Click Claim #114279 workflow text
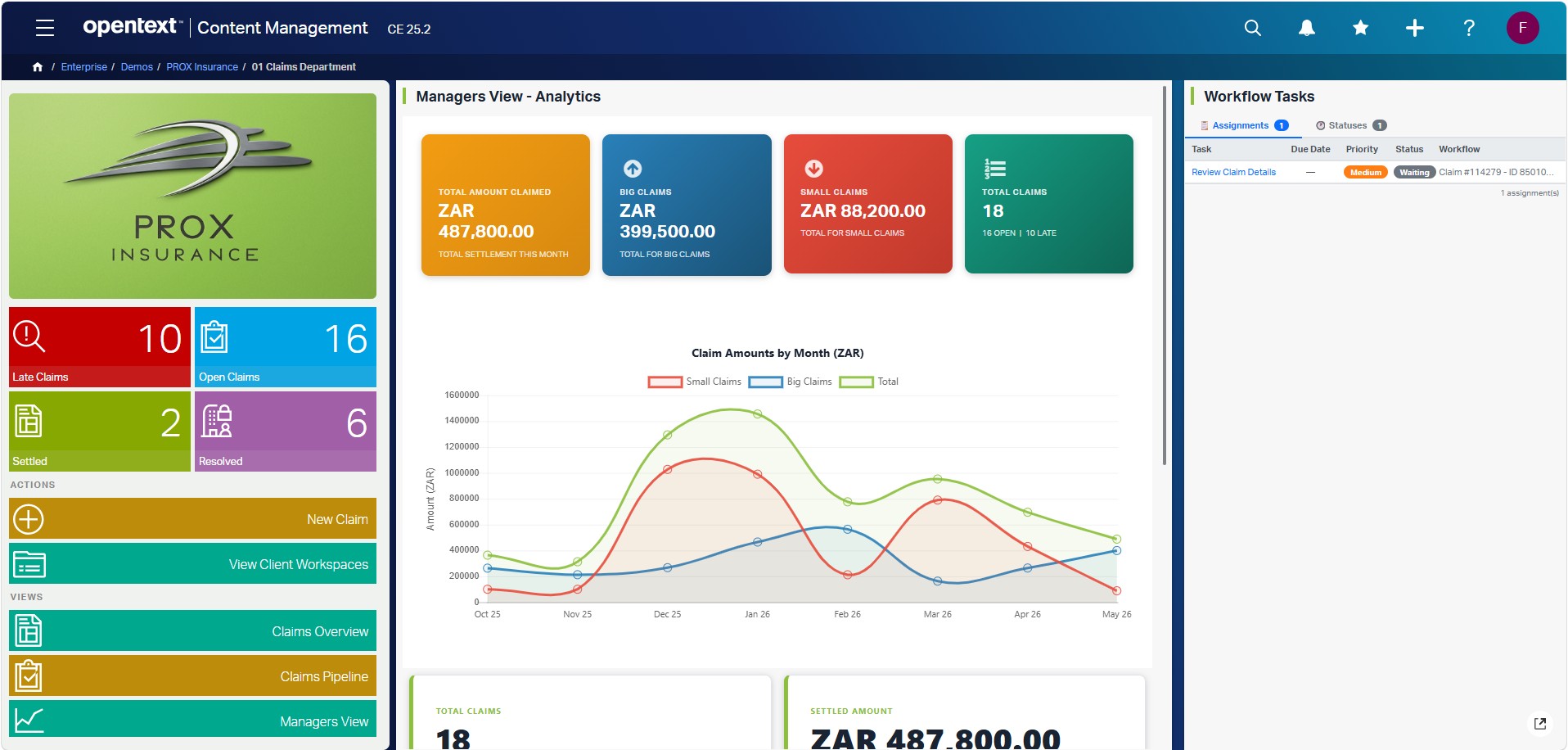This screenshot has width=1568, height=750. (x=1496, y=172)
